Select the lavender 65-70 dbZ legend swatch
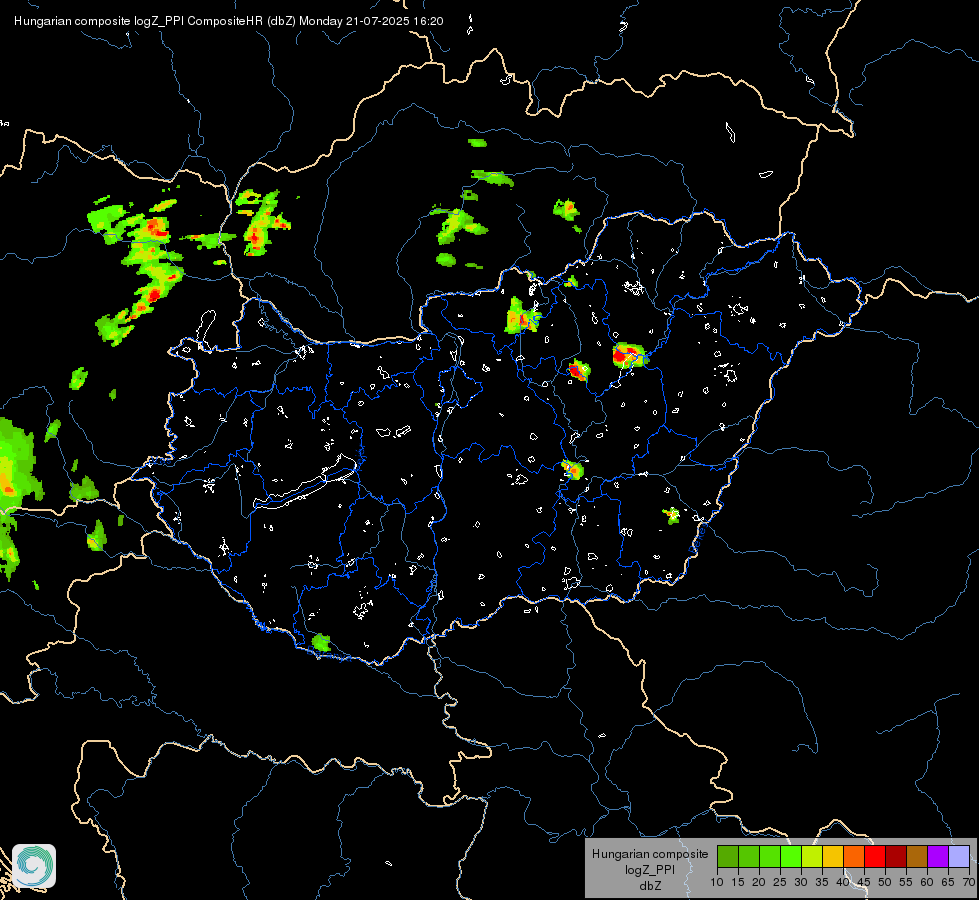979x900 pixels. [x=959, y=856]
